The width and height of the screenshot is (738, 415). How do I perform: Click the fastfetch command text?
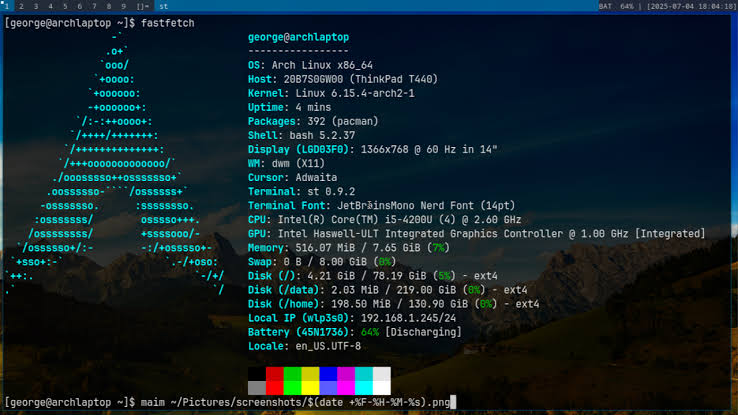168,23
